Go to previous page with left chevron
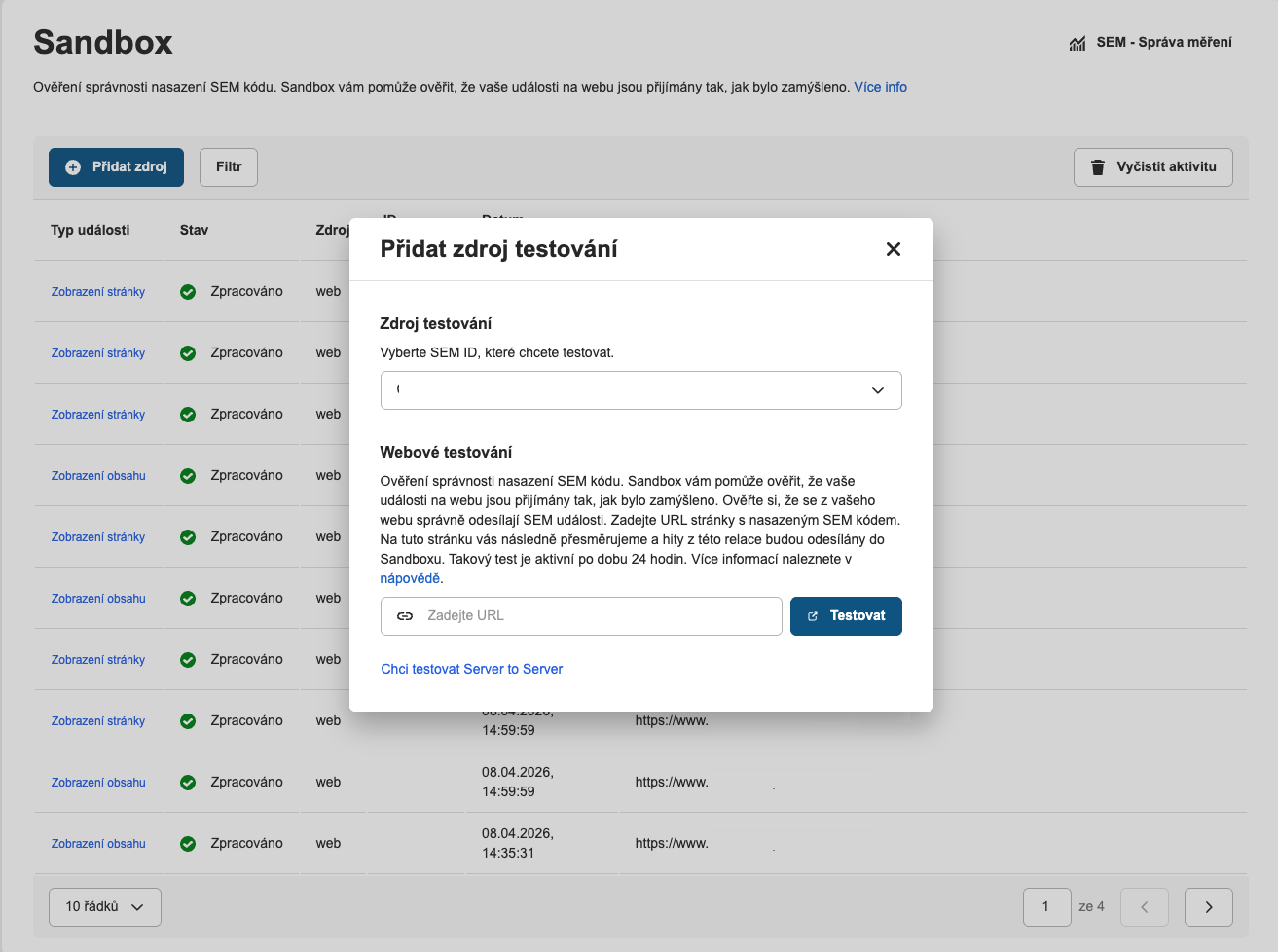 pyautogui.click(x=1144, y=907)
